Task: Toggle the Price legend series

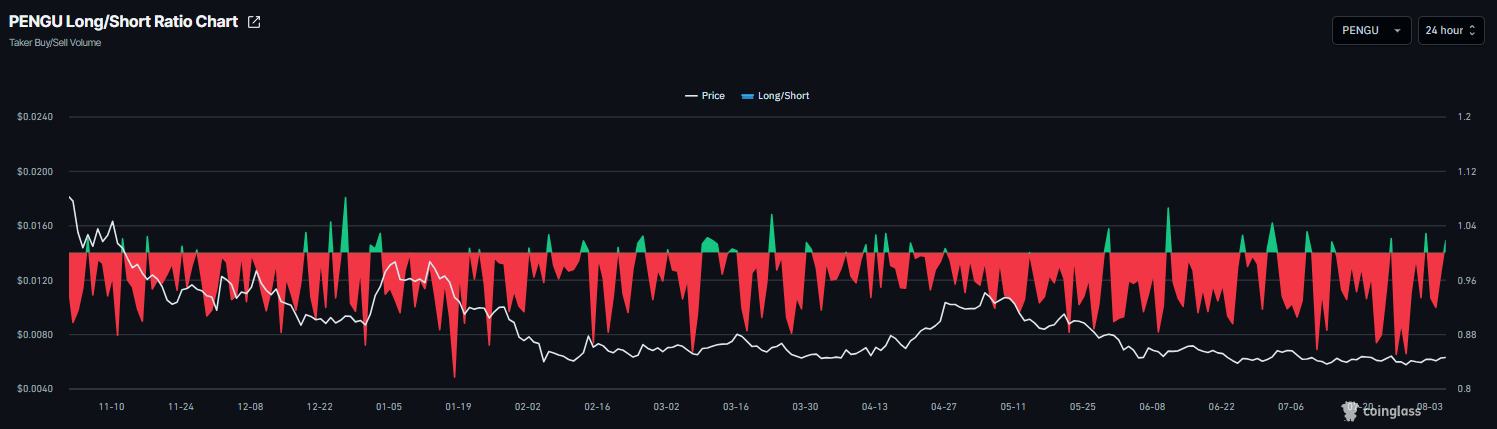Action: click(x=705, y=96)
